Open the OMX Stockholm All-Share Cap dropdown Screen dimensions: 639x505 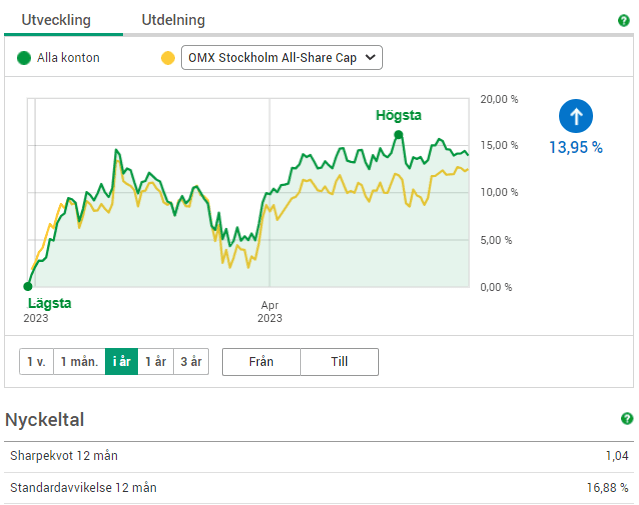pos(281,58)
